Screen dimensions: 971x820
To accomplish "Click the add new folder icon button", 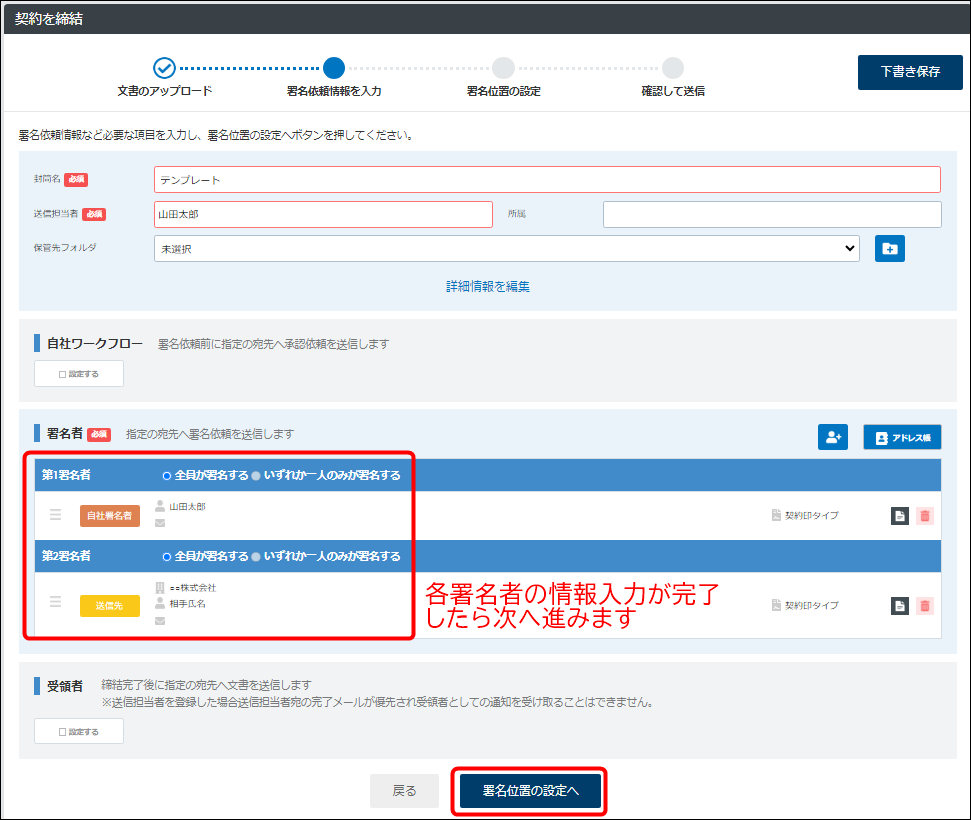I will tap(889, 248).
